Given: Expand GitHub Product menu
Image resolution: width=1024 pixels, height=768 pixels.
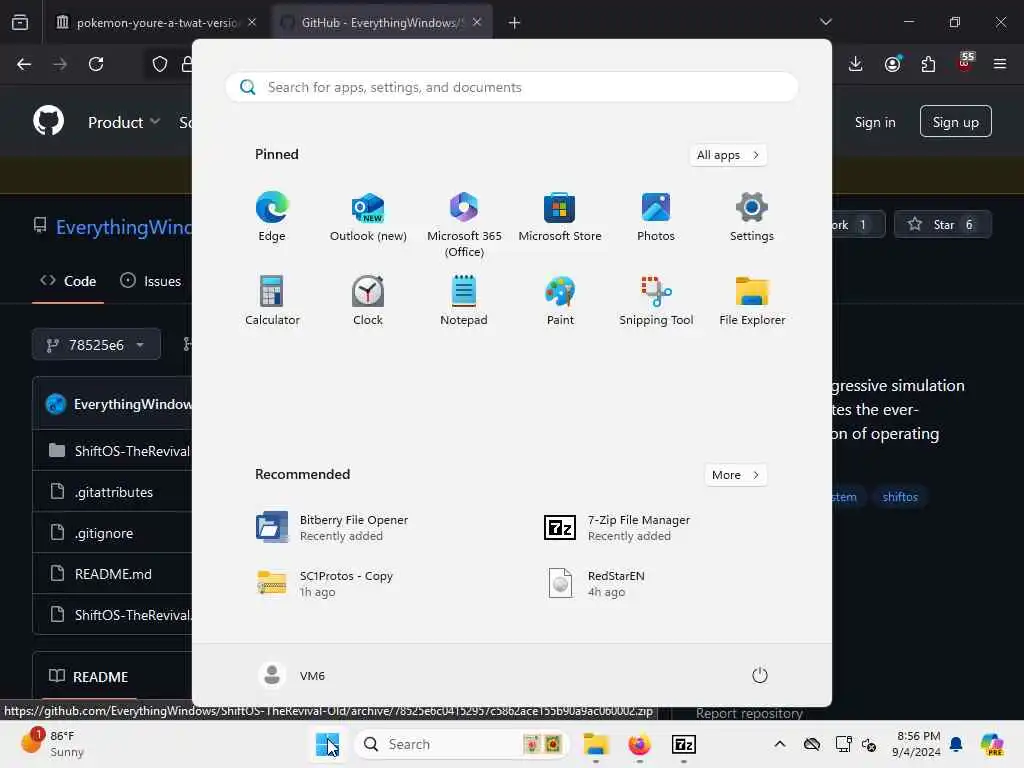Looking at the screenshot, I should click(124, 122).
